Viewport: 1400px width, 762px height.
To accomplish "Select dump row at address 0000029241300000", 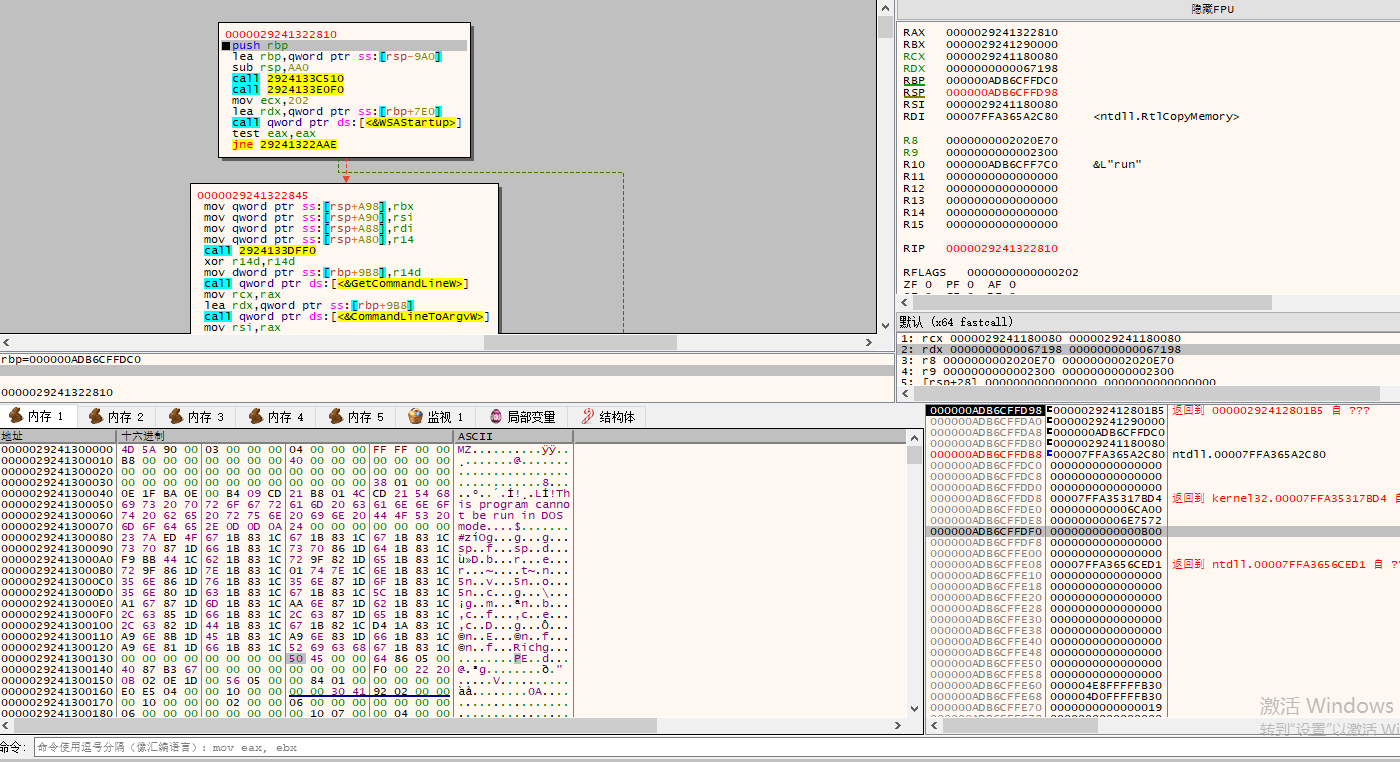I will [286, 450].
